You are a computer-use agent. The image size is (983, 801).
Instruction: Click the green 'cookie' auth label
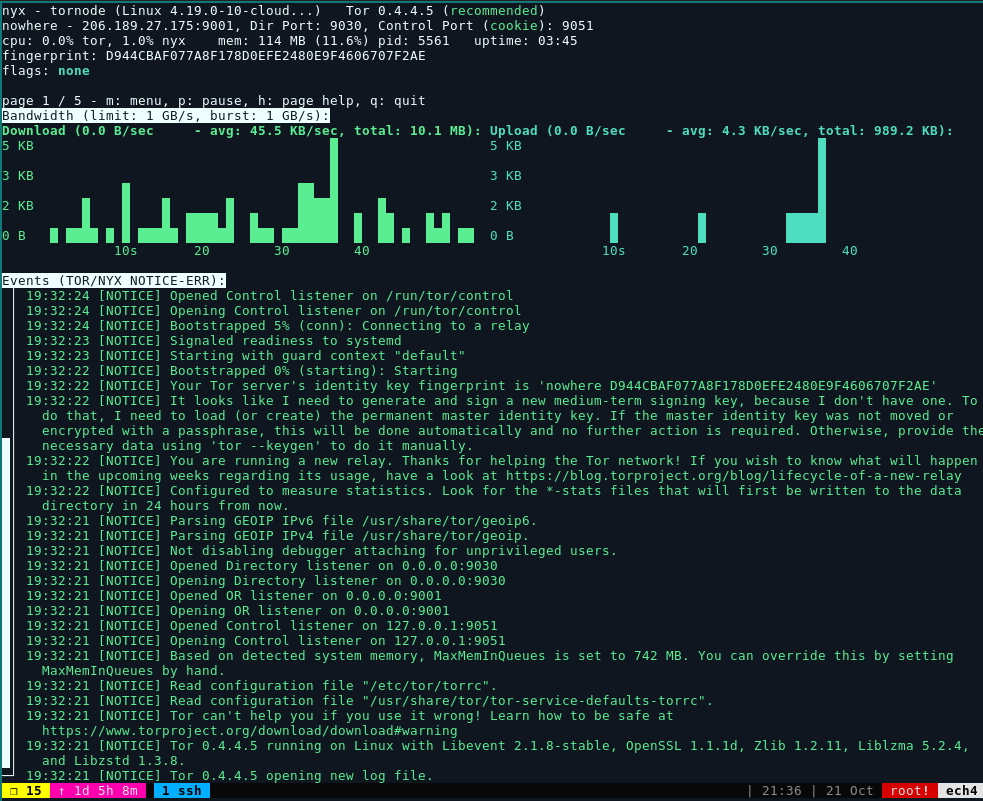click(513, 26)
